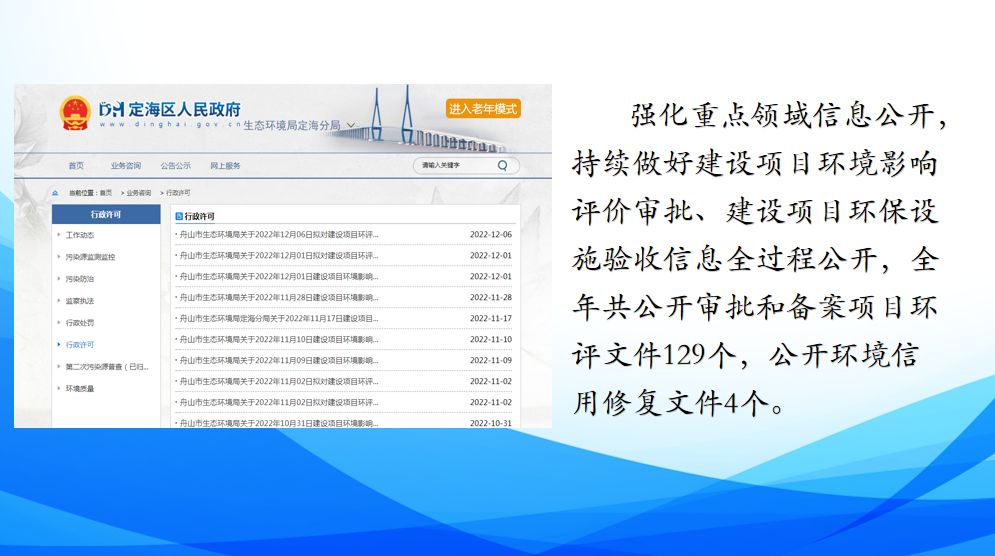
Task: Click 业务咨询 in the breadcrumb path
Action: coord(138,192)
